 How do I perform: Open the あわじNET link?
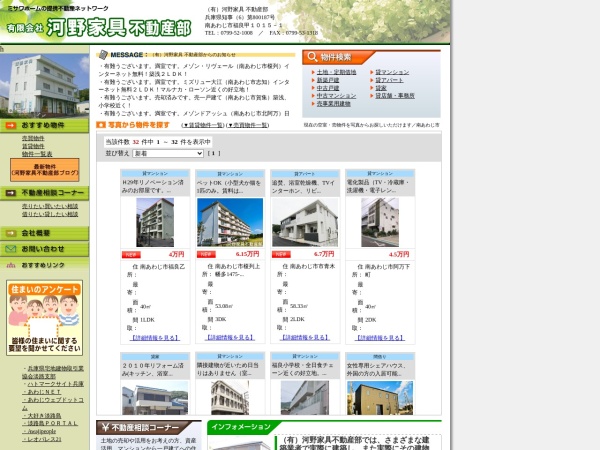tap(44, 392)
